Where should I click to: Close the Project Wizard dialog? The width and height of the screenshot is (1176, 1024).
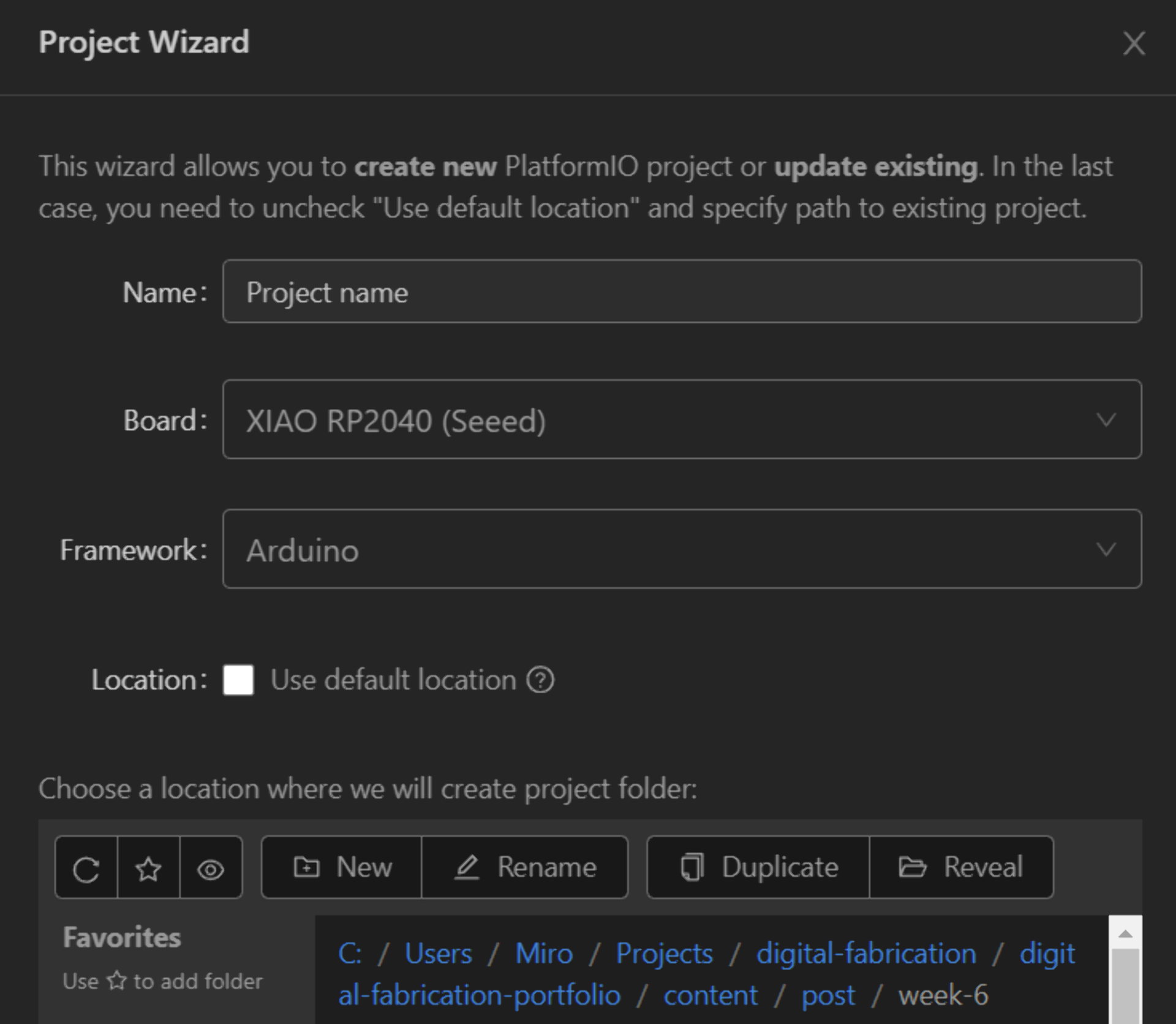(x=1134, y=43)
